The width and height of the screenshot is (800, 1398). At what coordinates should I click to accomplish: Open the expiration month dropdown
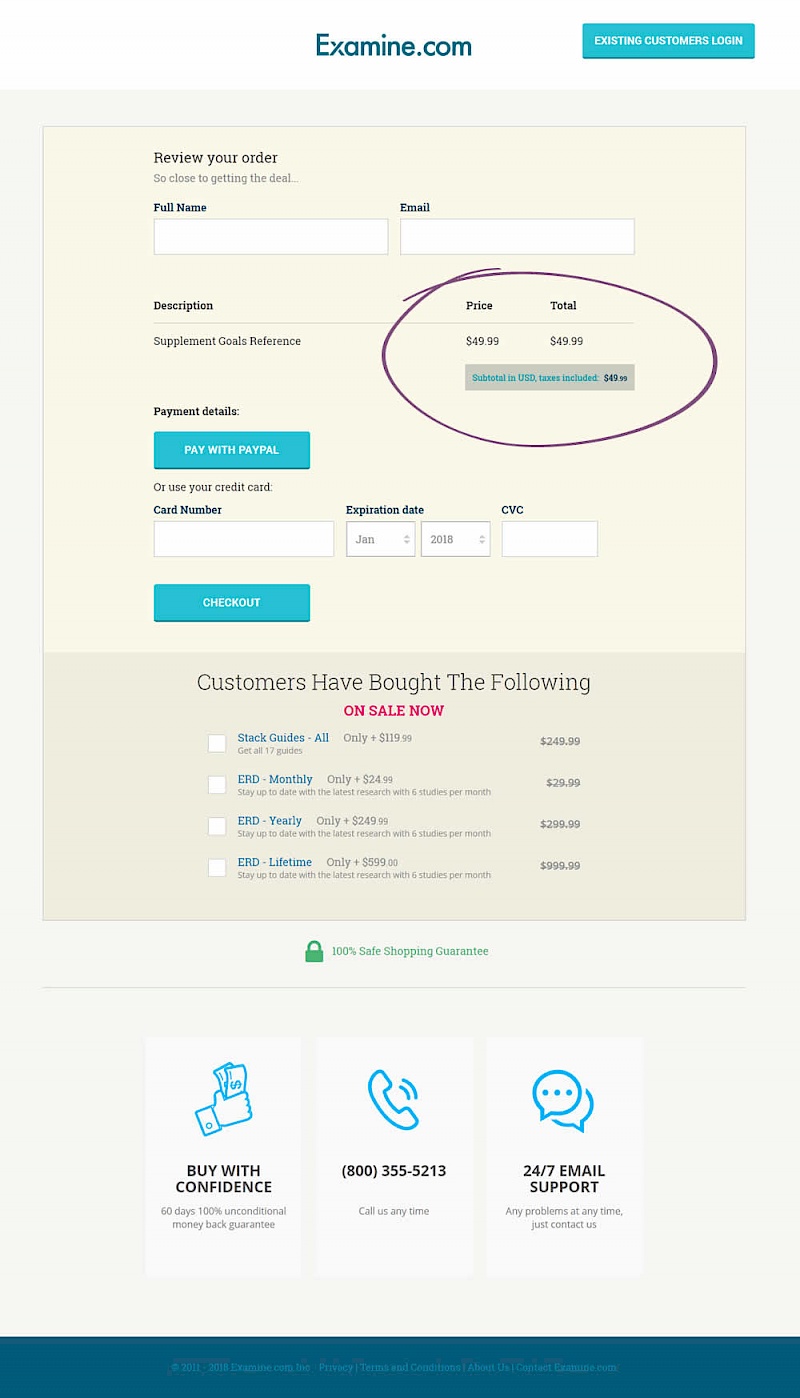381,539
